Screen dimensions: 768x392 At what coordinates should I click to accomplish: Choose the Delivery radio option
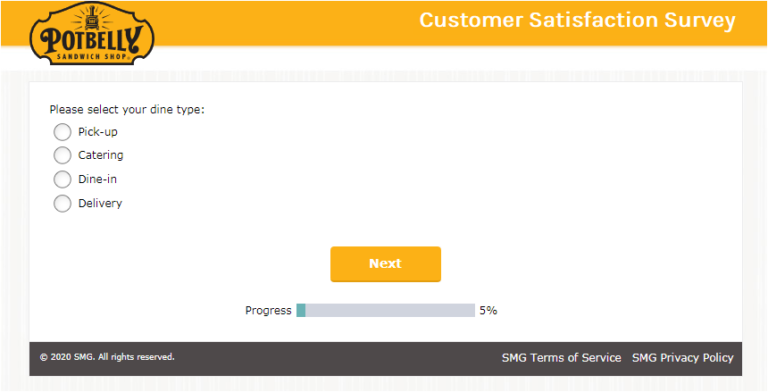[x=62, y=203]
